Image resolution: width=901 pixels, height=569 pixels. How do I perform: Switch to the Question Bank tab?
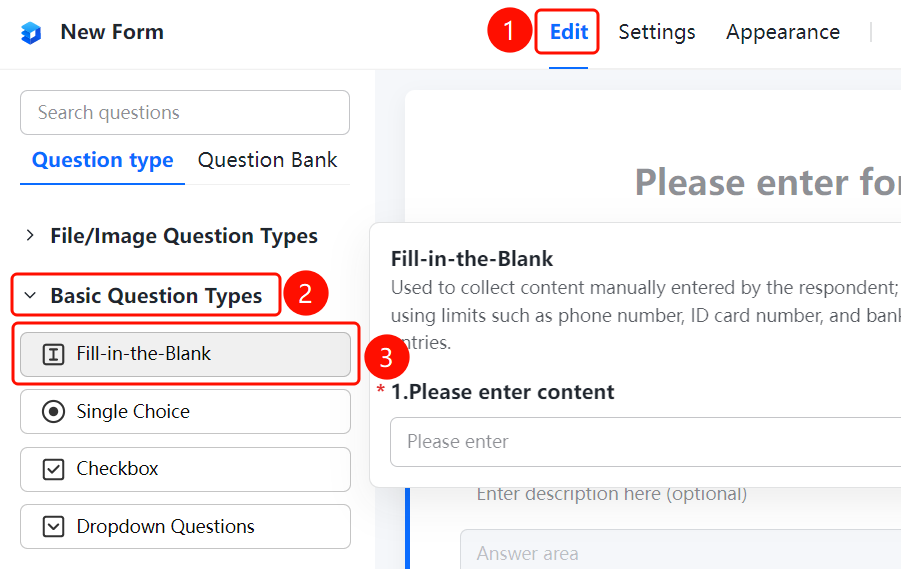coord(267,160)
